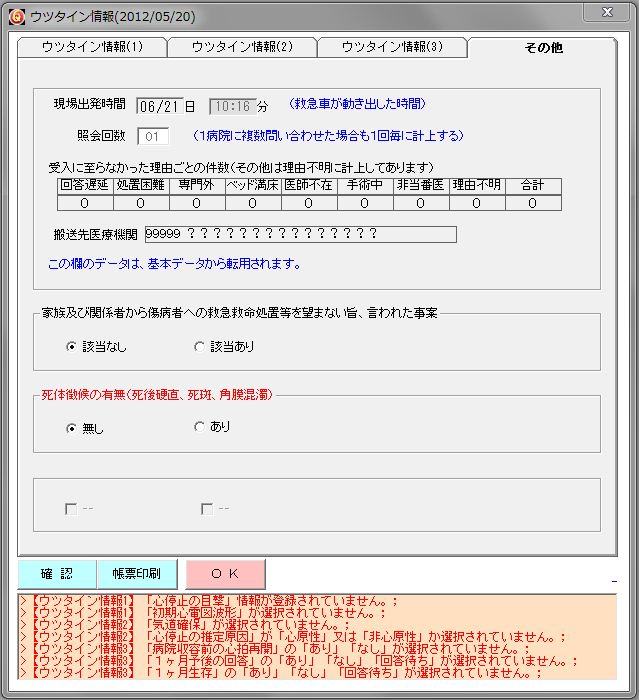The height and width of the screenshot is (700, 639).
Task: Go to ウツタイン情報(3) tab
Action: click(x=392, y=48)
